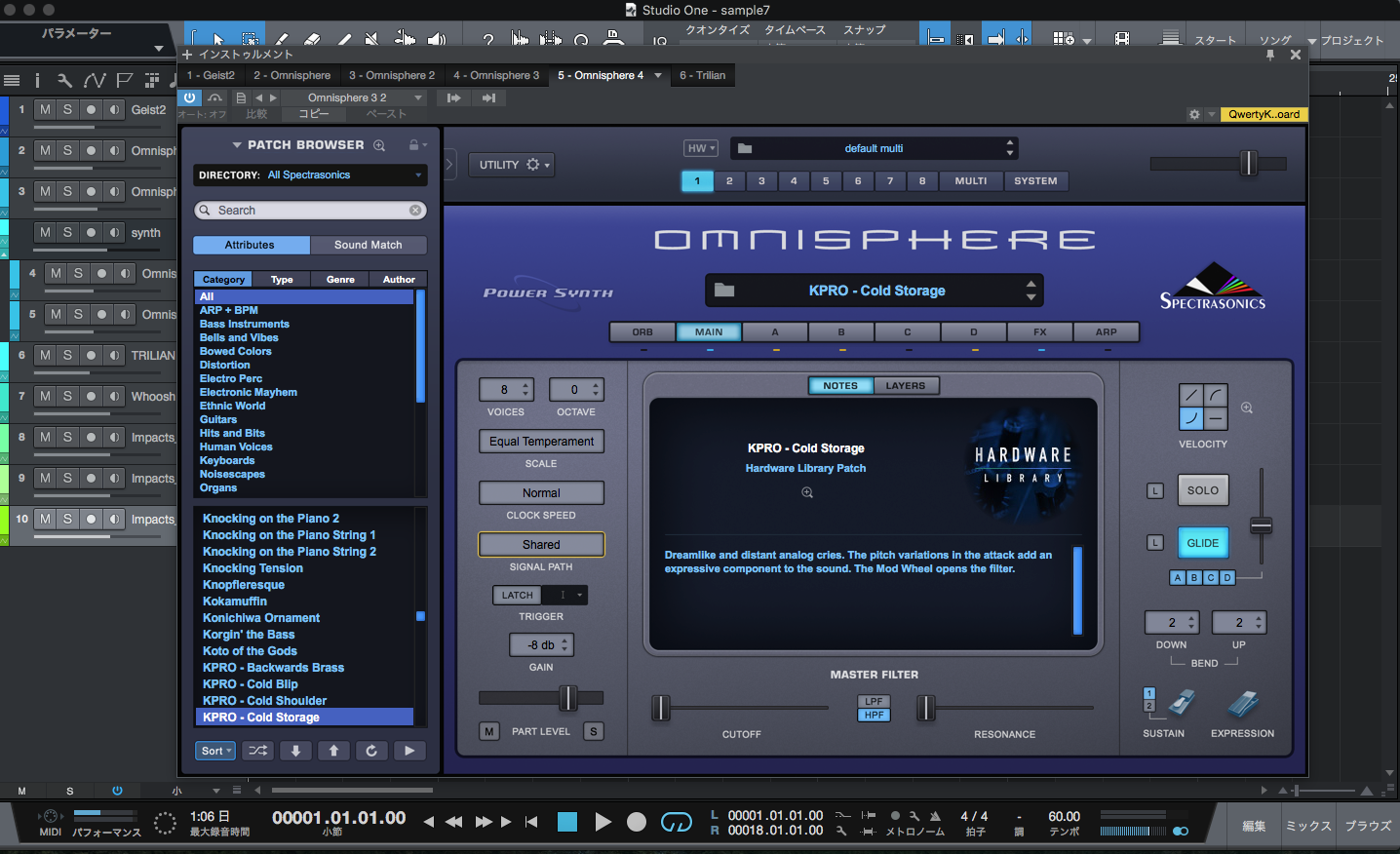This screenshot has width=1400, height=854.
Task: Adjust the PART LEVEL slider handle
Action: pyautogui.click(x=567, y=698)
